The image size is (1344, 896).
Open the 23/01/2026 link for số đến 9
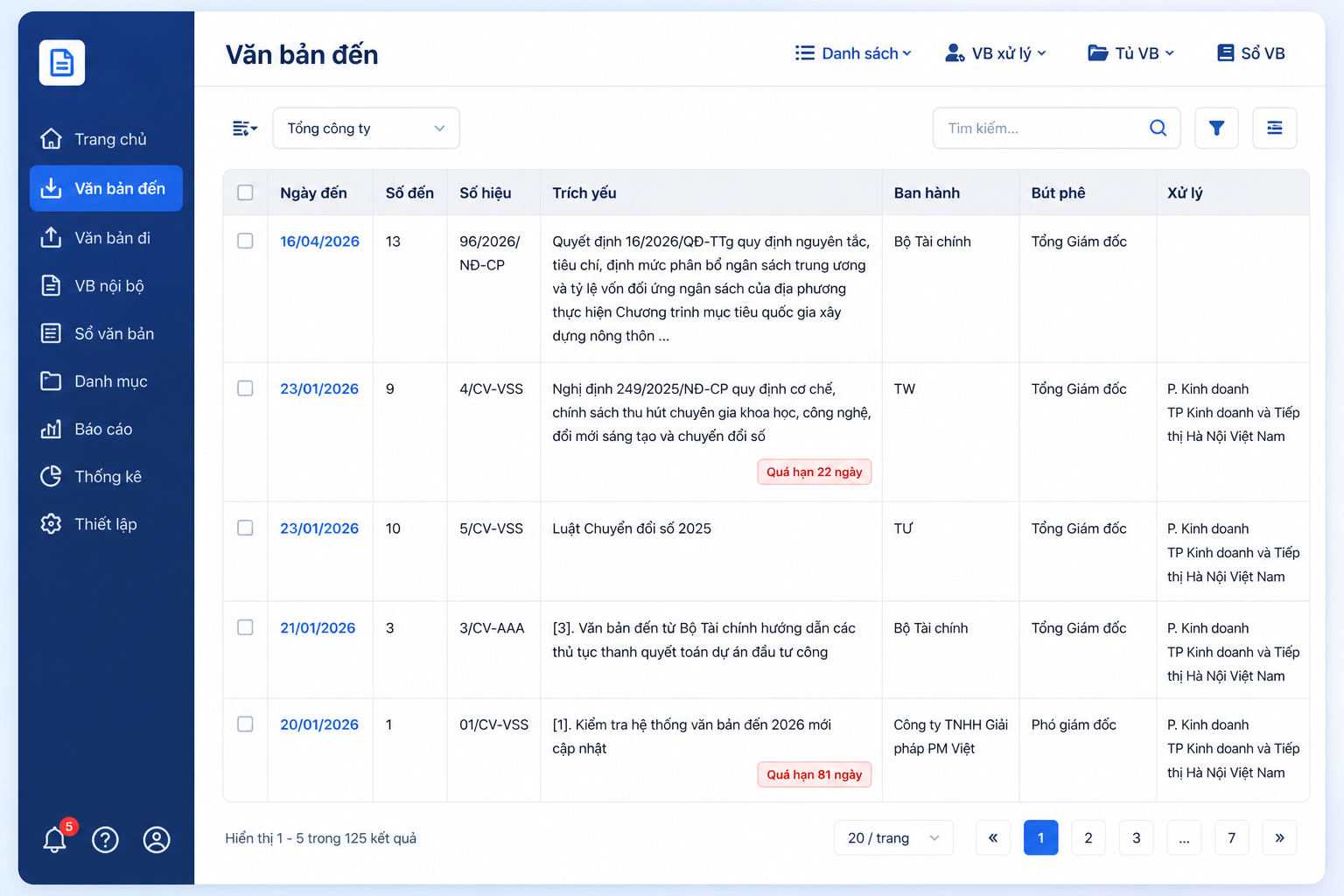[x=319, y=388]
